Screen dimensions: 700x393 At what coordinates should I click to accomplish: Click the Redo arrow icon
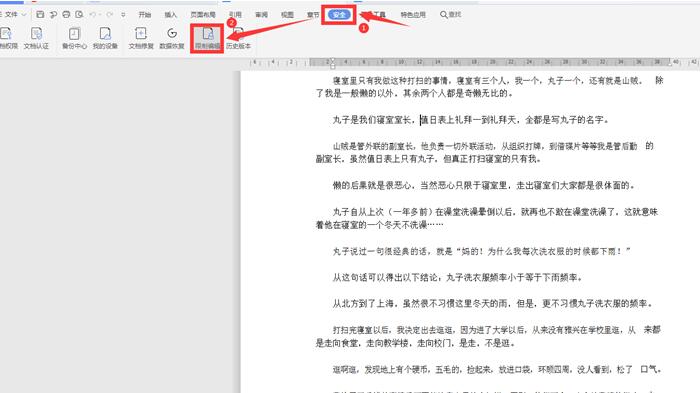[x=109, y=15]
